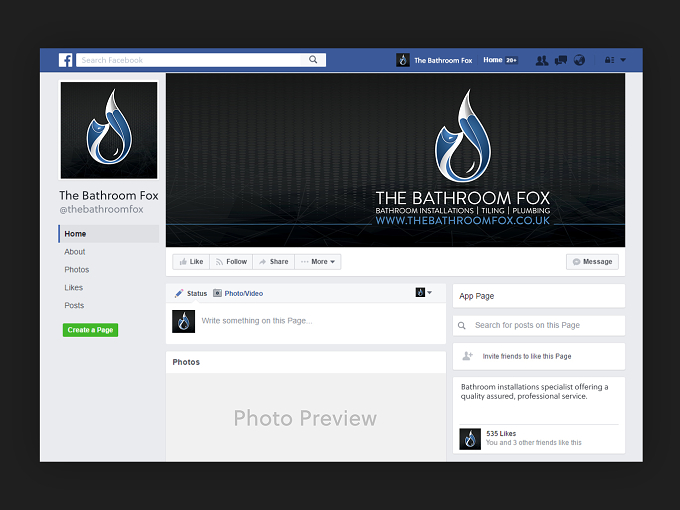Click the Share button

tap(274, 262)
